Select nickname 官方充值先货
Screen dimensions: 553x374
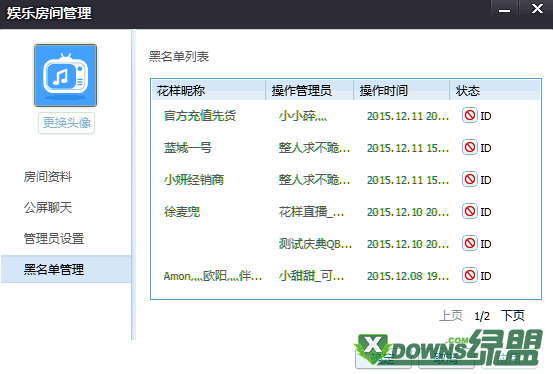point(200,116)
